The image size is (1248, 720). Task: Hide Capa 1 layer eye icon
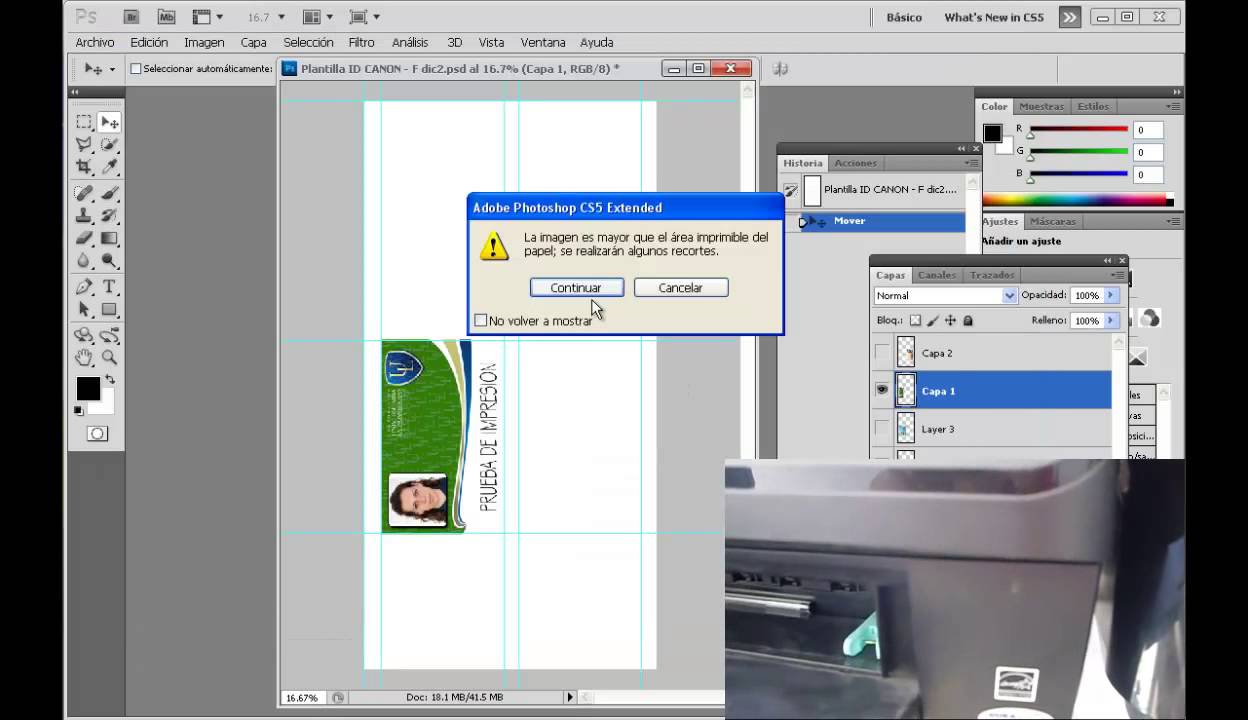[x=882, y=391]
